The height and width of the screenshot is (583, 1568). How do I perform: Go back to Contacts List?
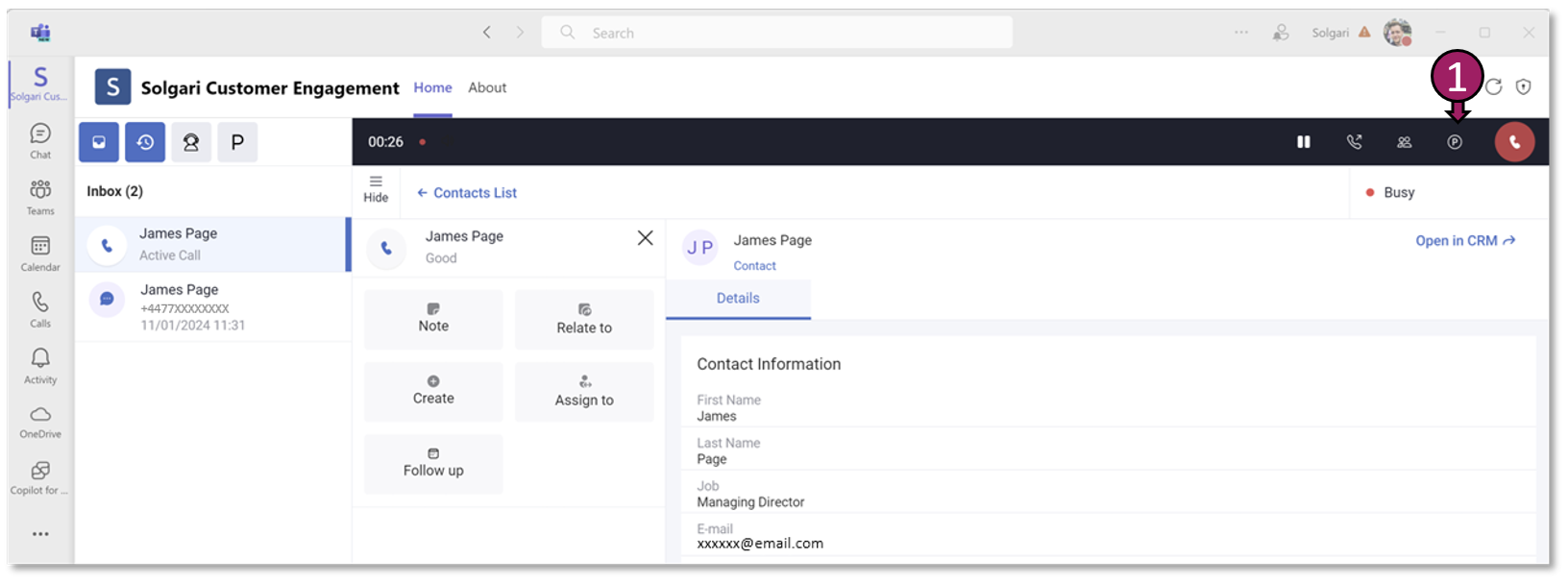coord(467,193)
